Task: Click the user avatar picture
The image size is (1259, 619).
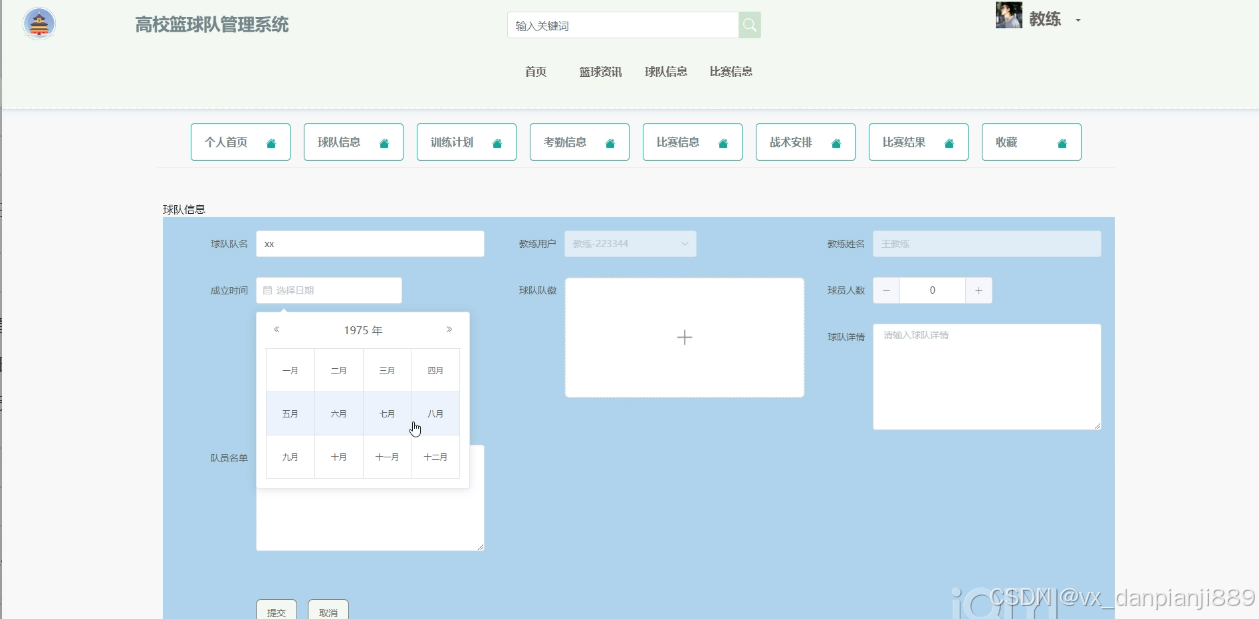Action: pos(1008,15)
